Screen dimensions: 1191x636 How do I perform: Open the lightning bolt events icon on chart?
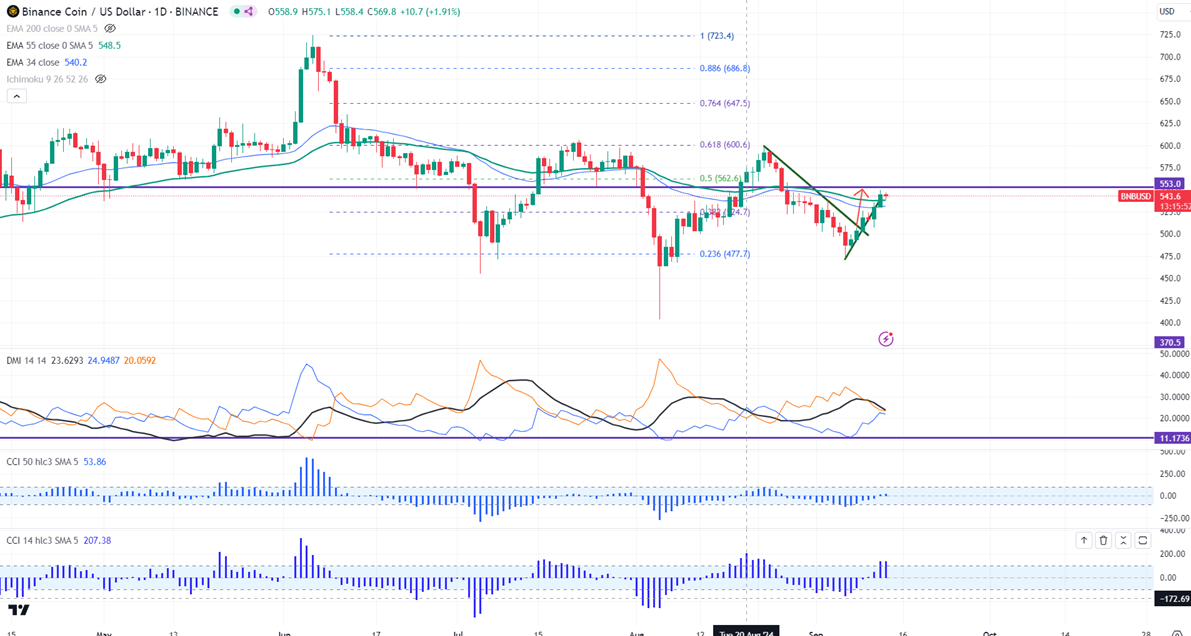click(886, 339)
